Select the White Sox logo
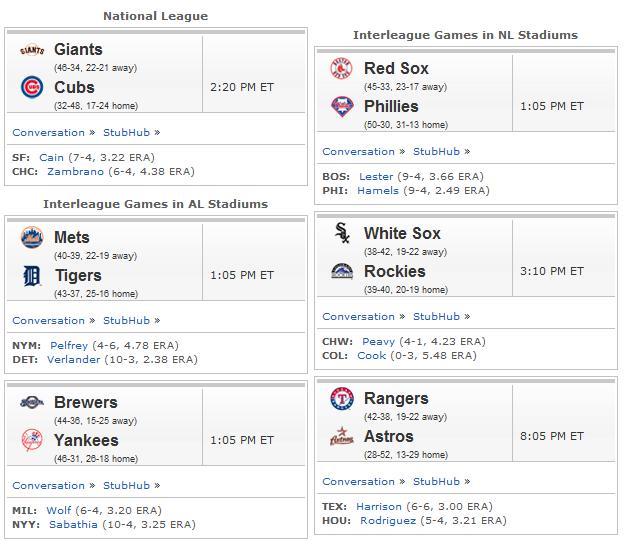Screen dimensions: 626x541 [x=343, y=233]
